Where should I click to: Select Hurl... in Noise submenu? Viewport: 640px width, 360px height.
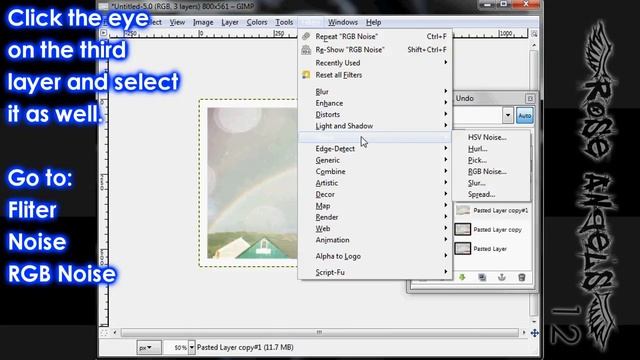point(491,149)
